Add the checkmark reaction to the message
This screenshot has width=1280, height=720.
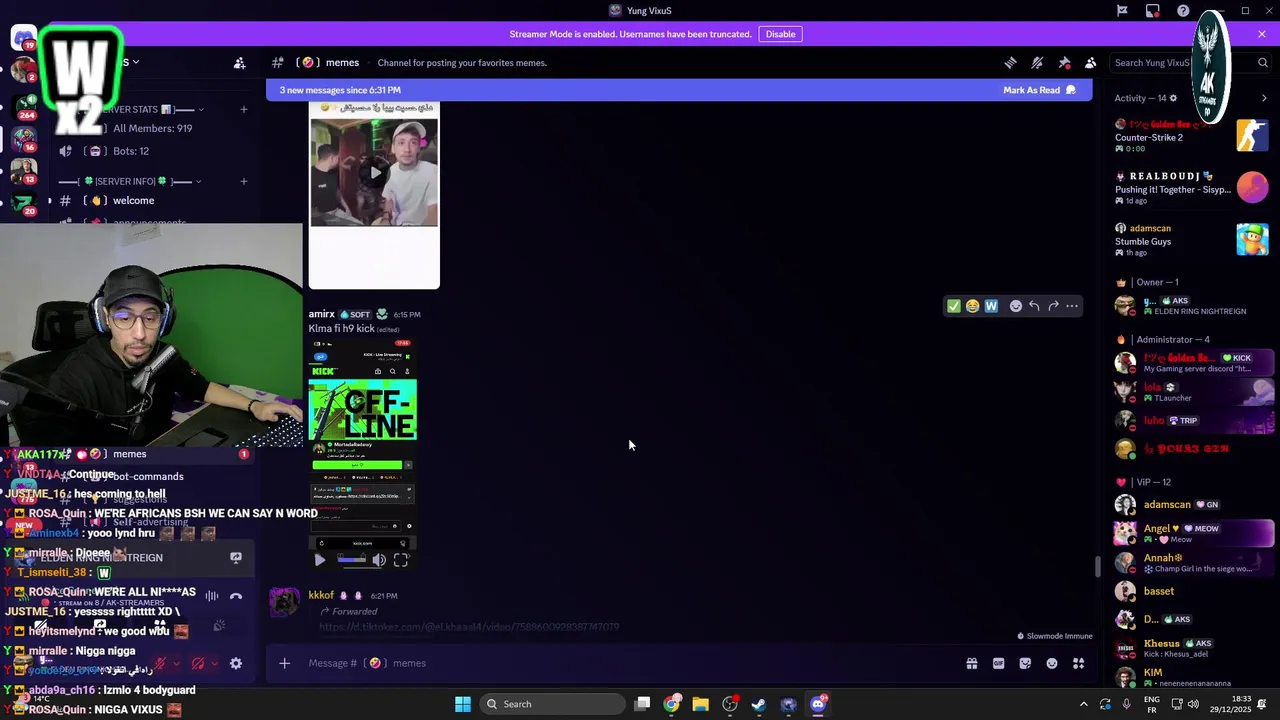(x=954, y=306)
